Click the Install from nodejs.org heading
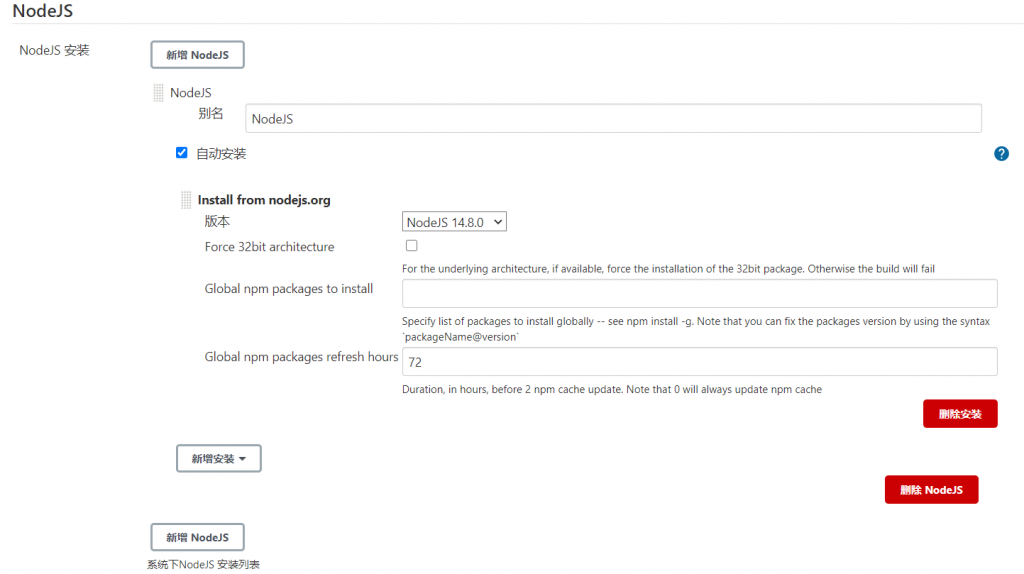This screenshot has width=1024, height=574. coord(264,200)
